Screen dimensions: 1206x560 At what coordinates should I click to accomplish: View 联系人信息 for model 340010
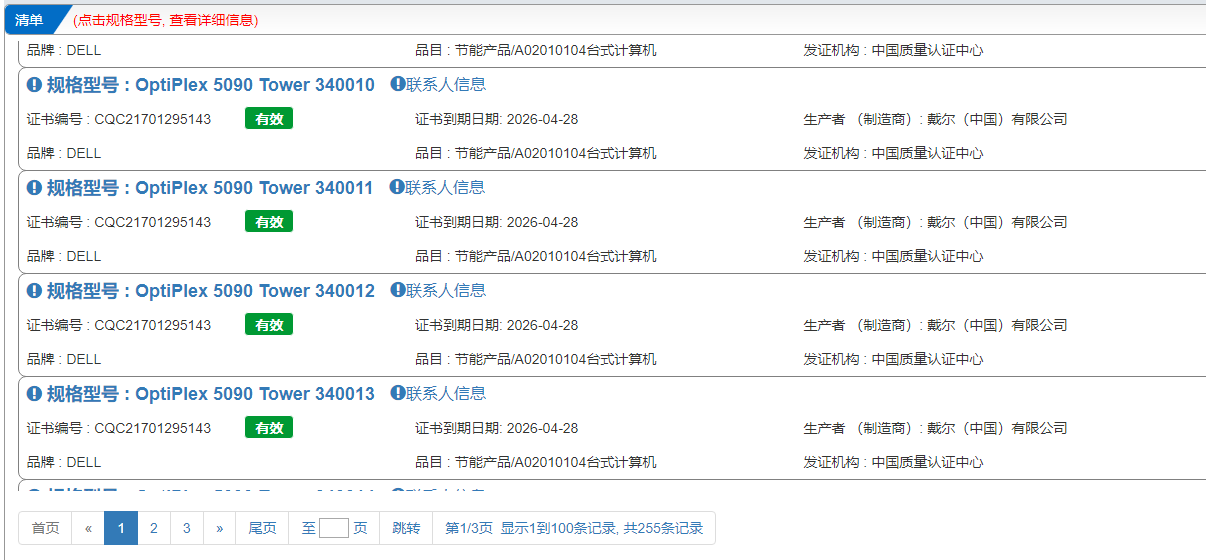point(446,85)
